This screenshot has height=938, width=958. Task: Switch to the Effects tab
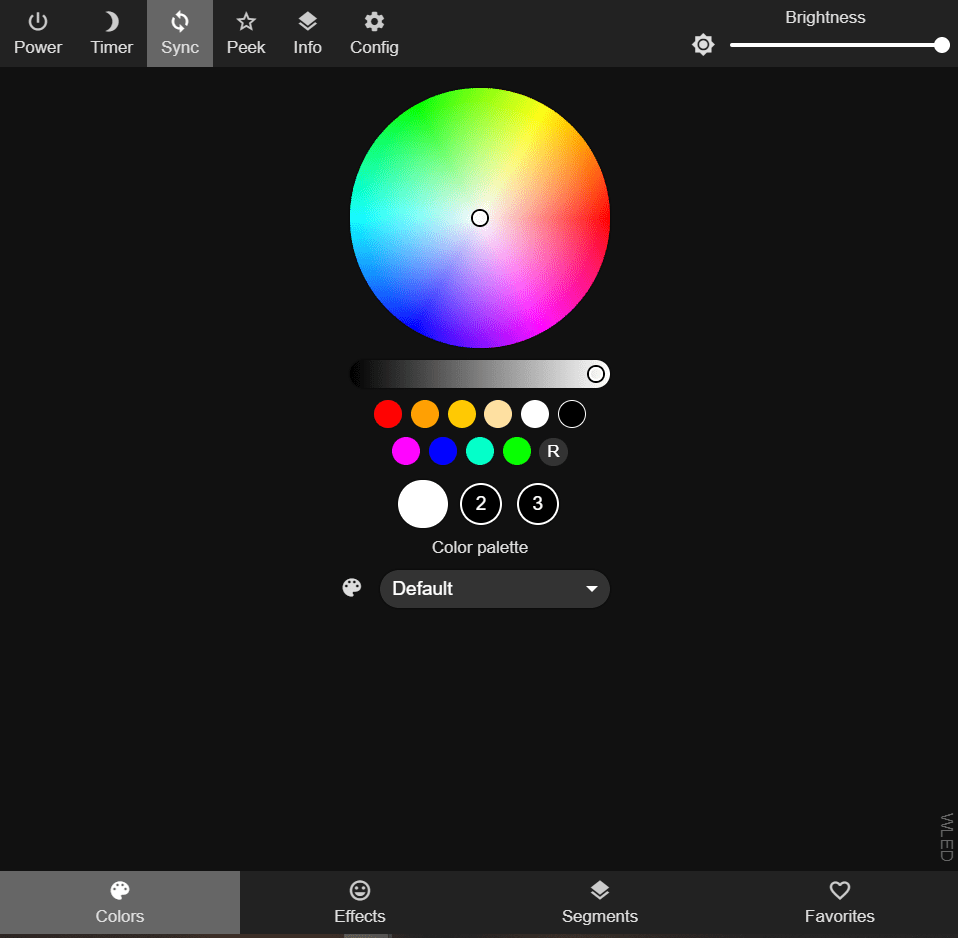pos(360,903)
